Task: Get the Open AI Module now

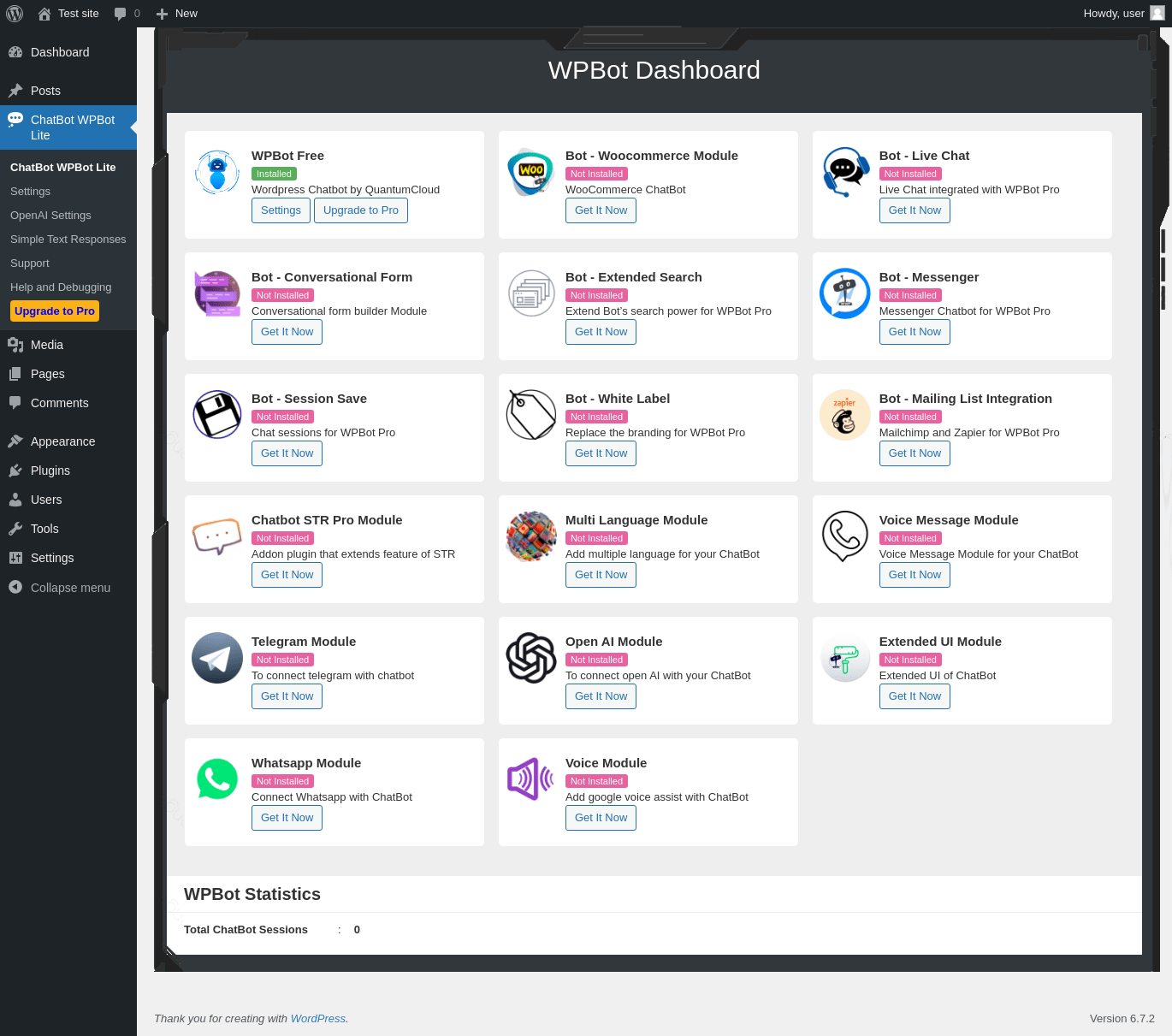Action: click(x=601, y=696)
